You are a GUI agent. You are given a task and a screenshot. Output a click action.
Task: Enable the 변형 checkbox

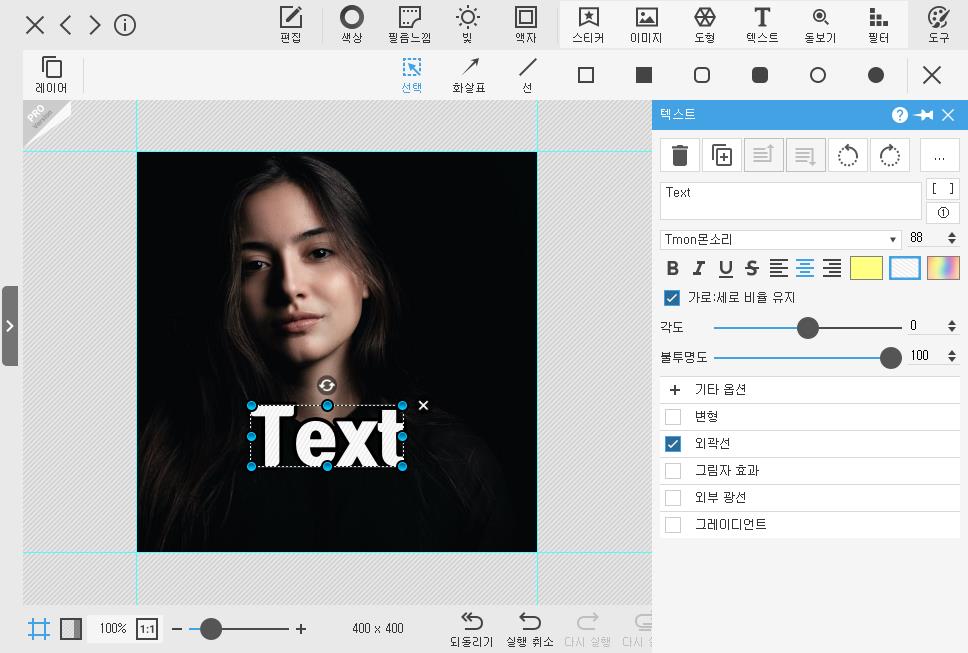coord(673,417)
